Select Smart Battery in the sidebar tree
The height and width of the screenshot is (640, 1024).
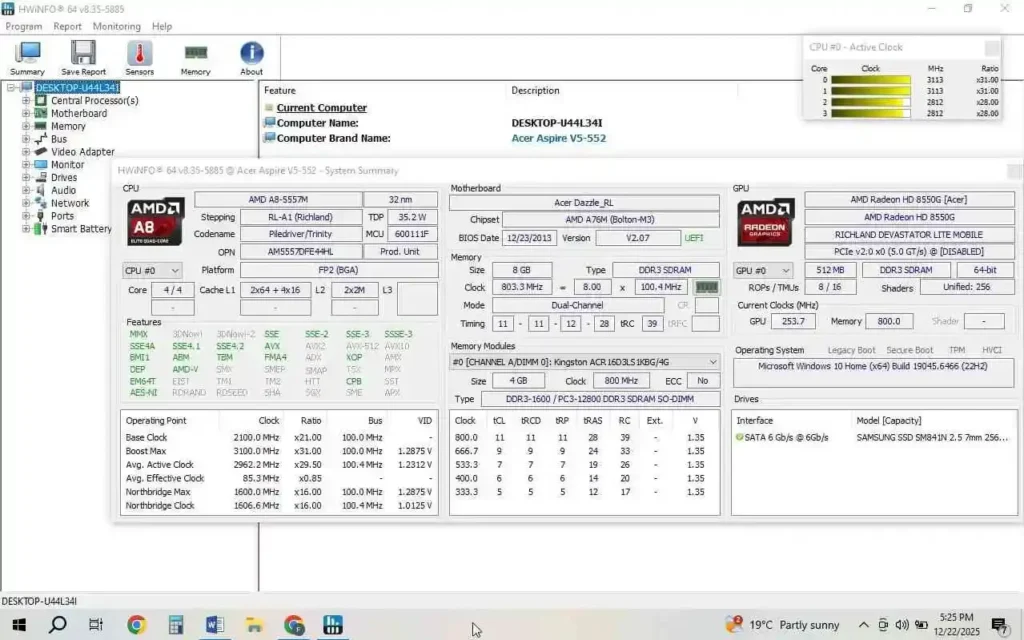point(80,228)
